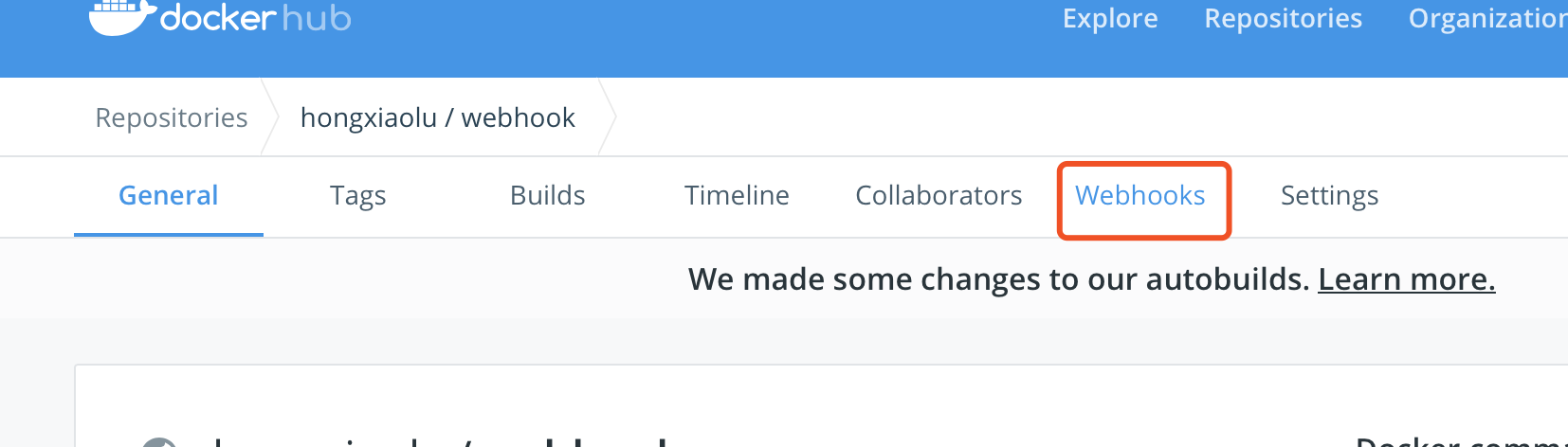Click the docker hub wordmark
The image size is (1568, 447).
(256, 17)
